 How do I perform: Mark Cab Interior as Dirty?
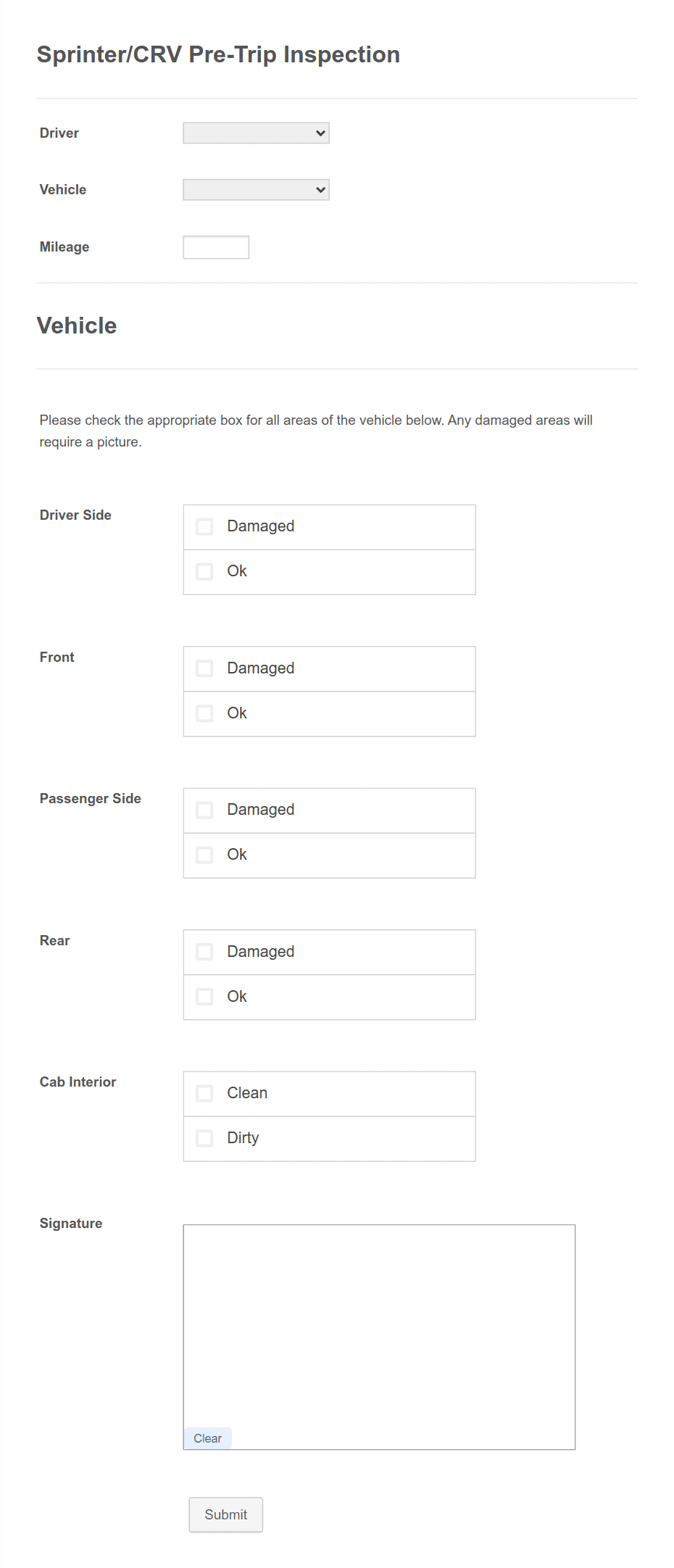point(204,1138)
